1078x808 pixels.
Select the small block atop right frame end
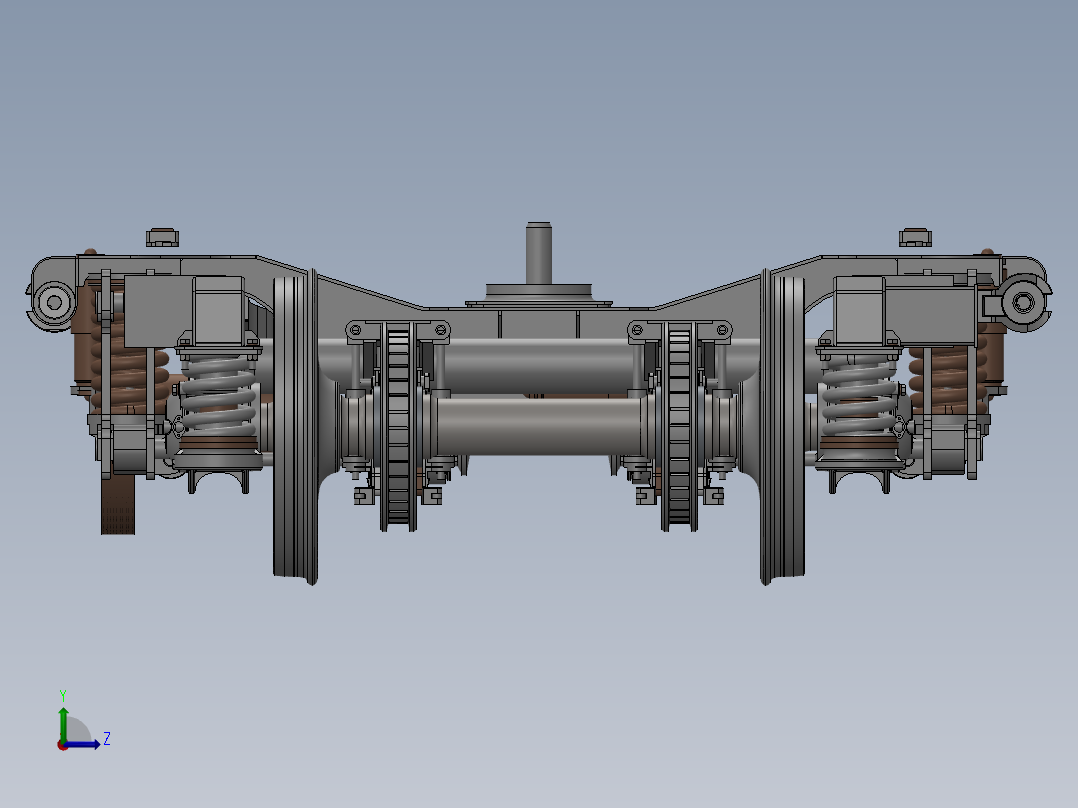[915, 237]
